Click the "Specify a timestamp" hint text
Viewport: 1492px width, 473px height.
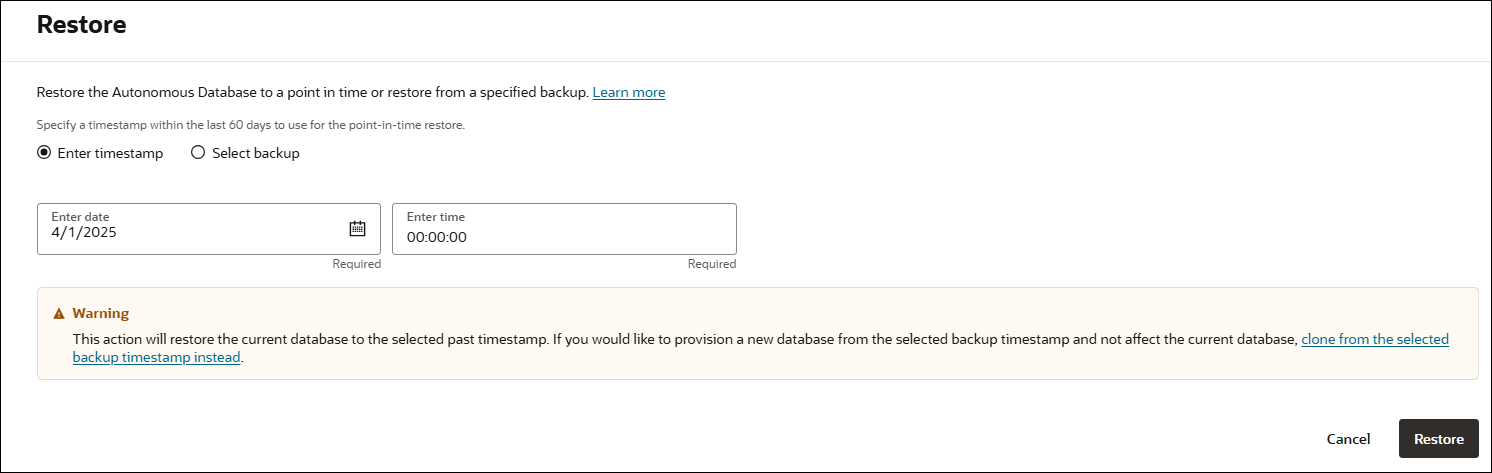250,125
